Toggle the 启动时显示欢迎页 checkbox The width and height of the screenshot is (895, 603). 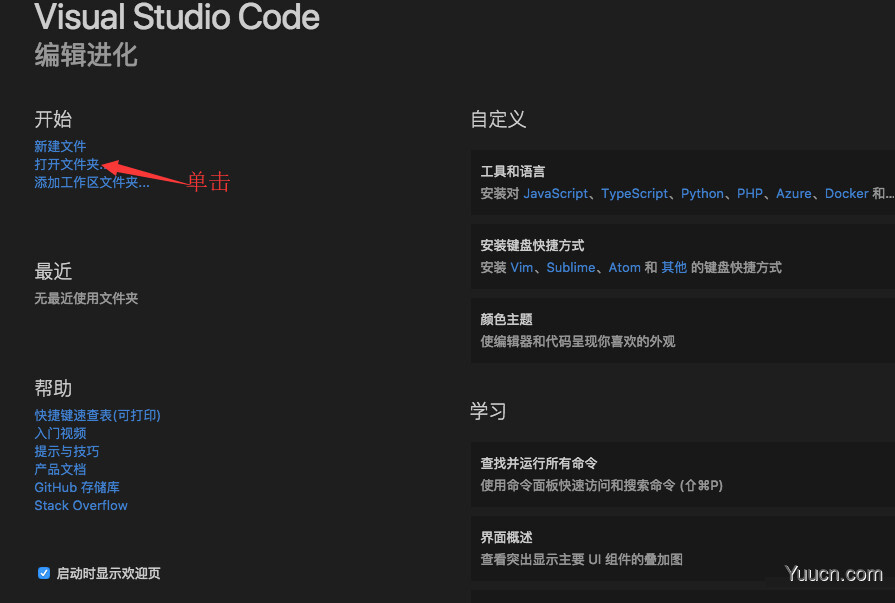44,573
